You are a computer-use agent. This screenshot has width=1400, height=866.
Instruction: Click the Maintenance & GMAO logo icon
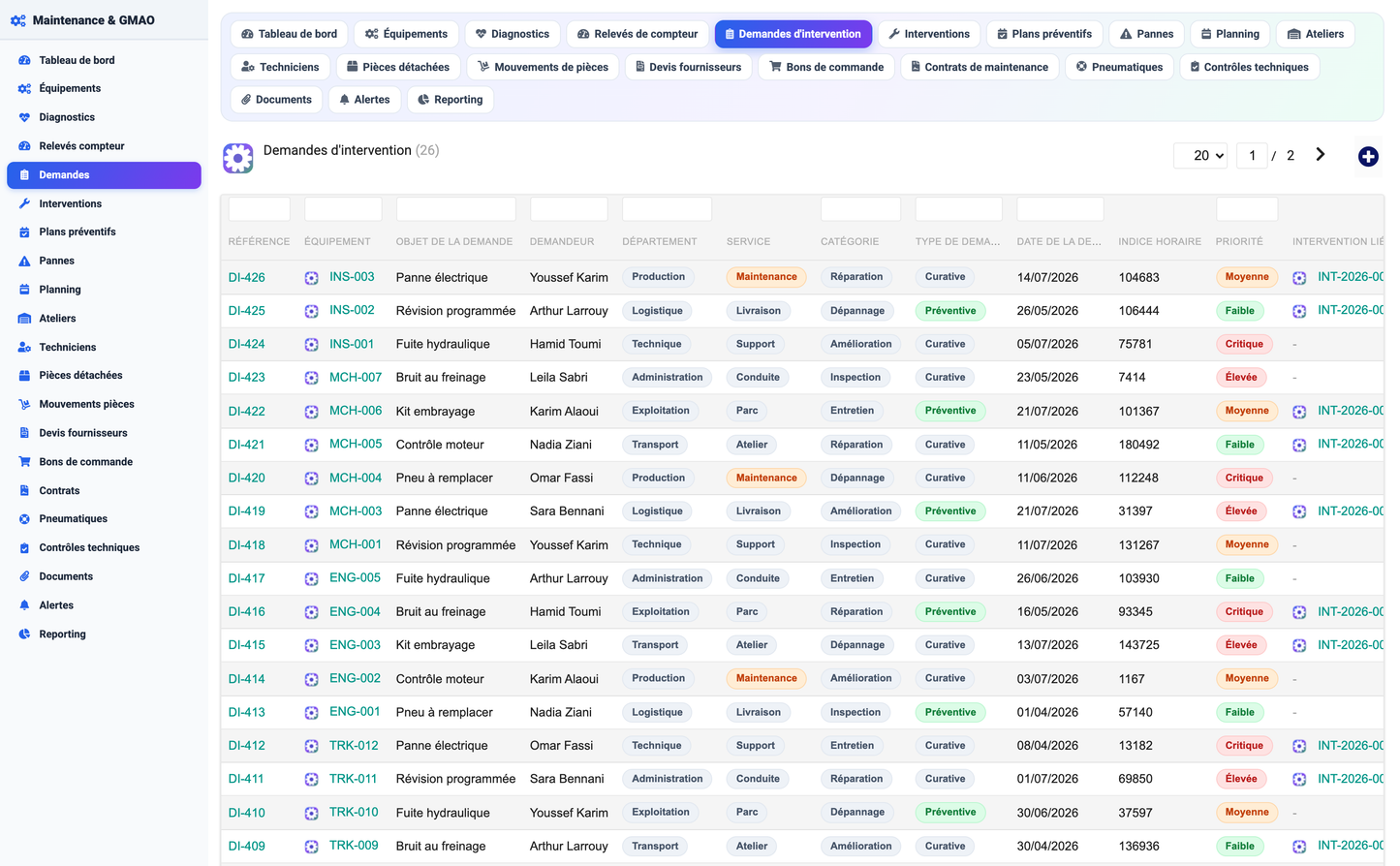pos(17,20)
